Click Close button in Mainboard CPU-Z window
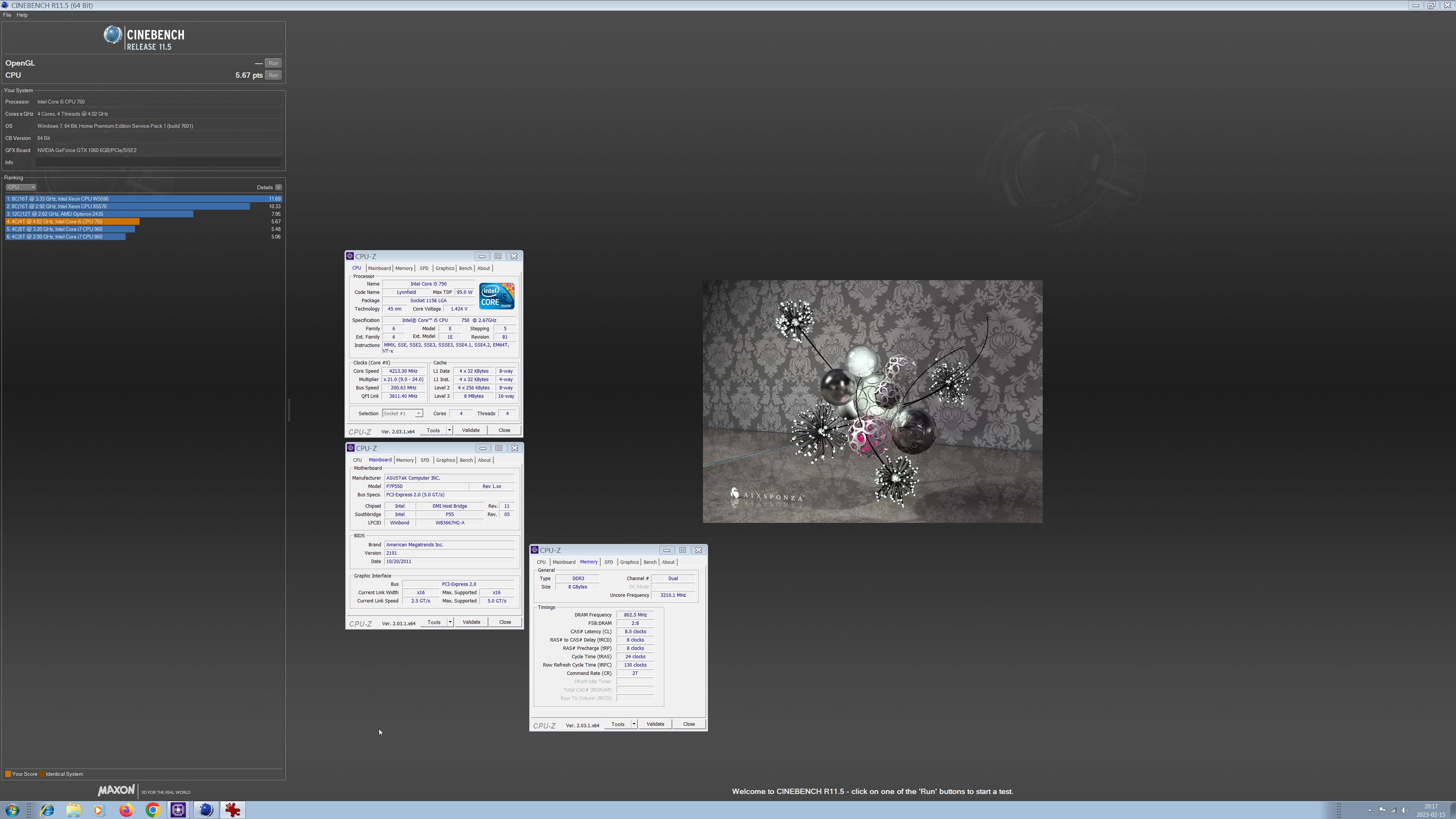The width and height of the screenshot is (1456, 819). pos(505,622)
